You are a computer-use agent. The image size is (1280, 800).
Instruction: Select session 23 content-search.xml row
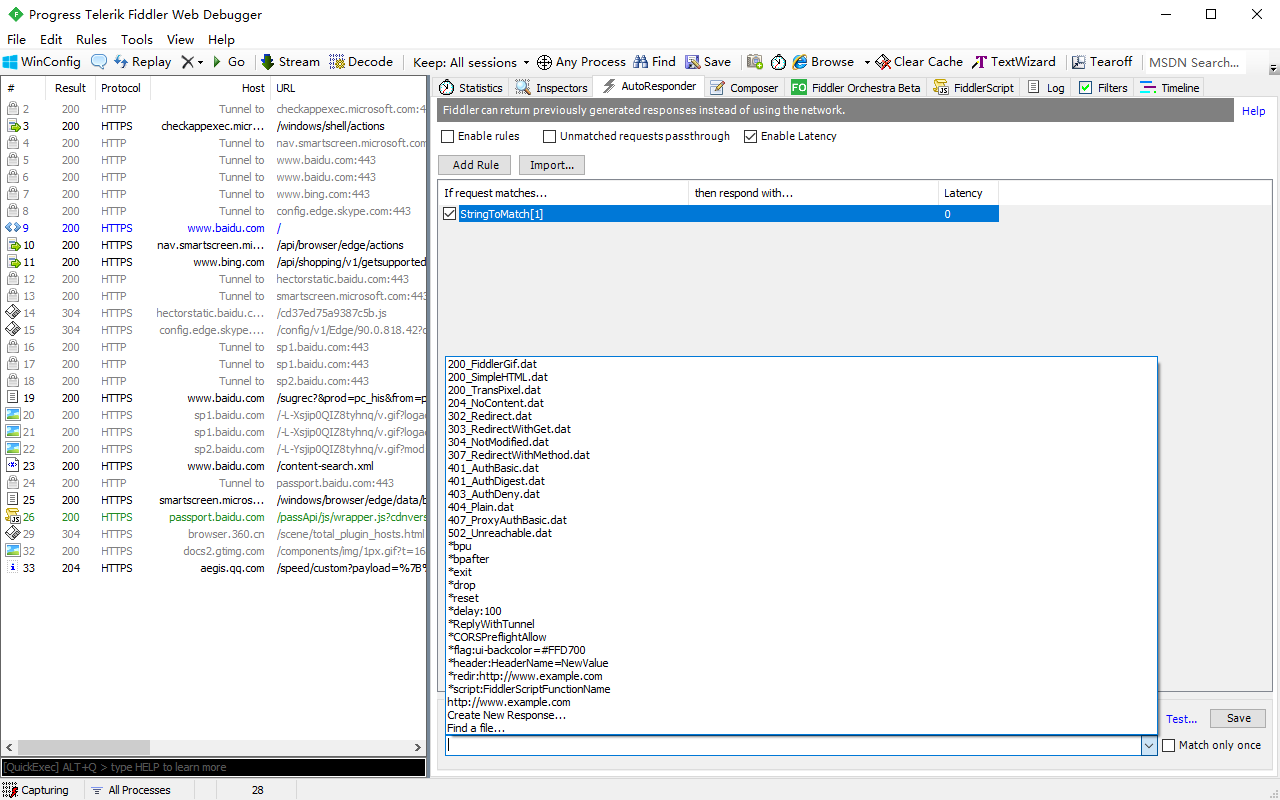point(213,466)
